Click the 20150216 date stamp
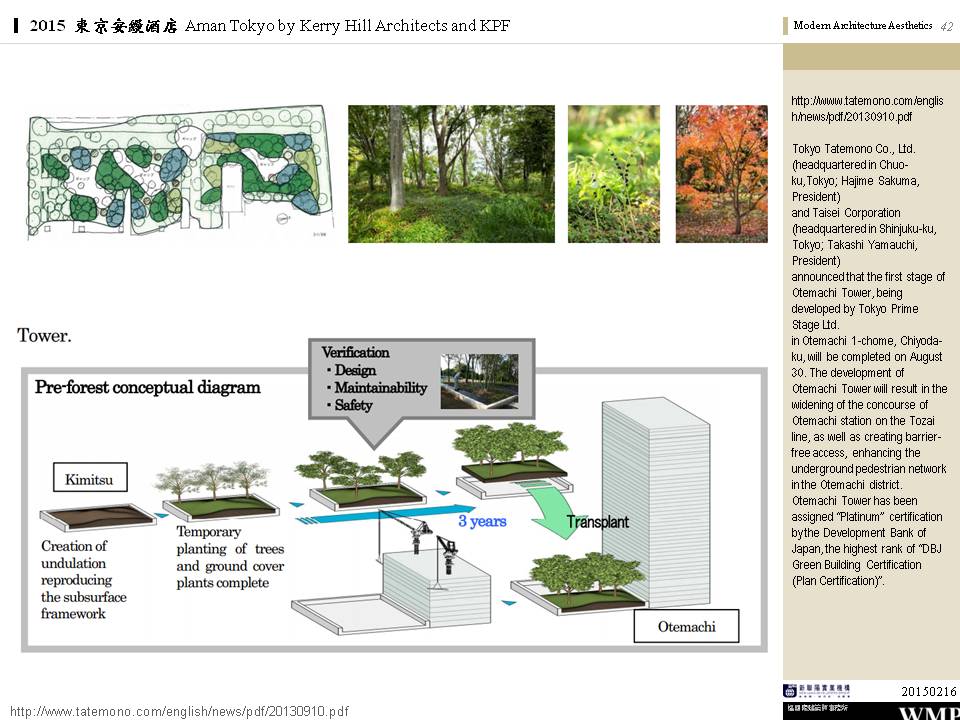Viewport: 960px width, 720px height. [928, 691]
